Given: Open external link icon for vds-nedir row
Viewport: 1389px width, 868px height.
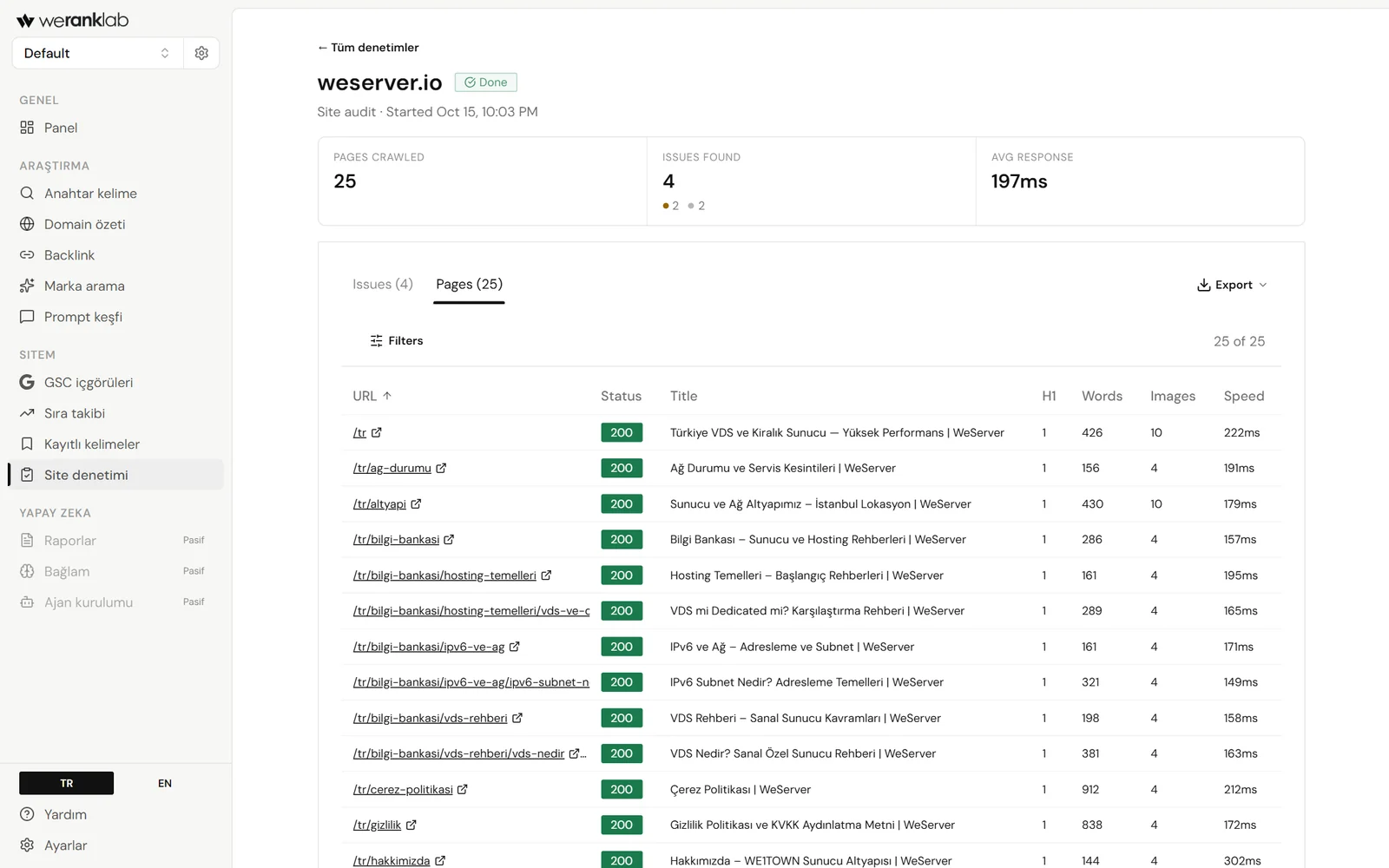Looking at the screenshot, I should point(575,753).
